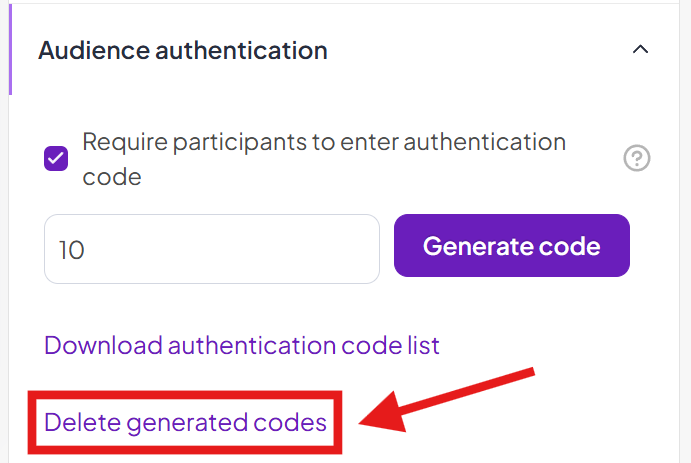Click the Delete generated codes link

click(x=186, y=422)
